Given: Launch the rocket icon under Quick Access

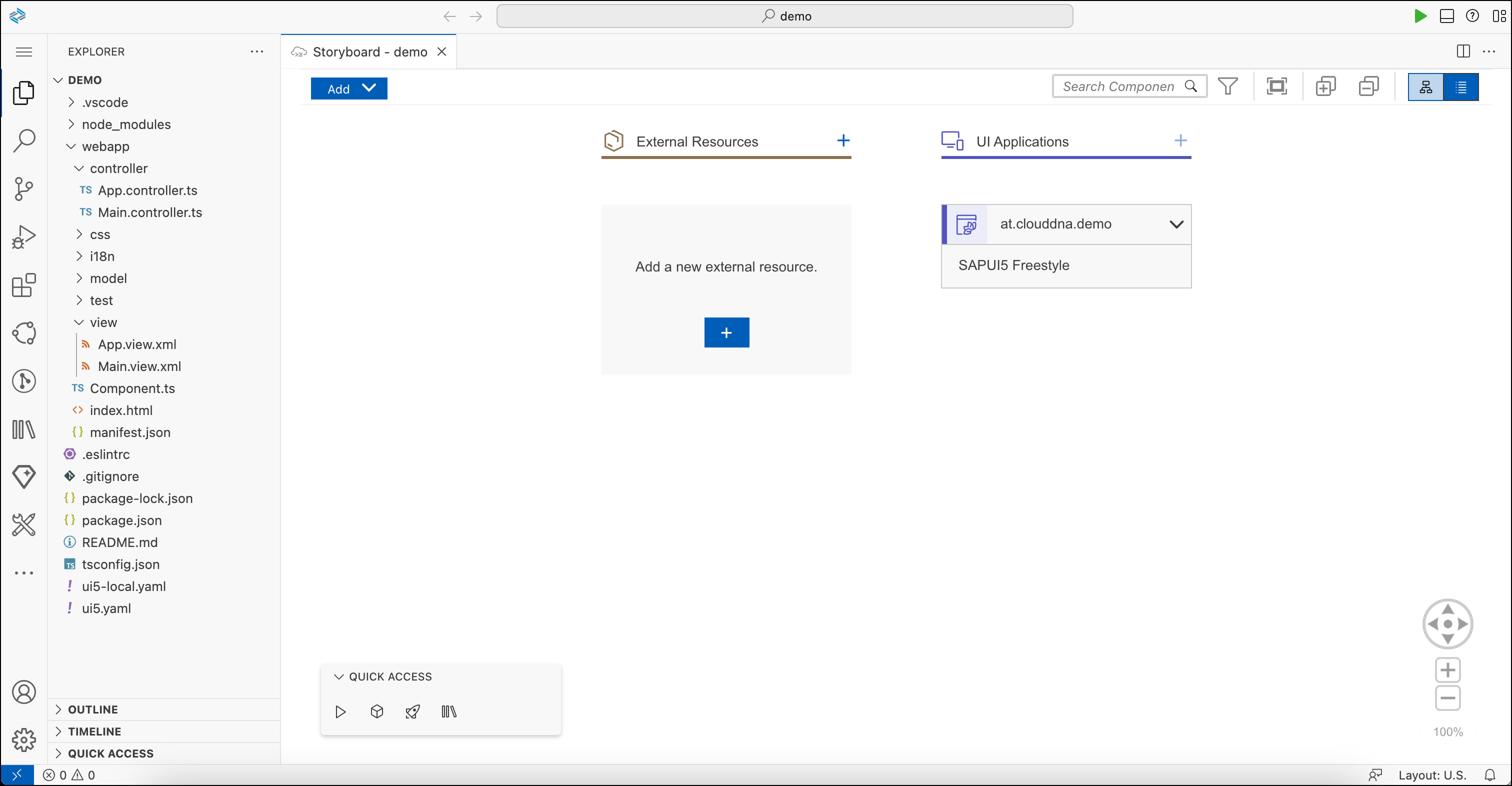Looking at the screenshot, I should click(x=412, y=711).
